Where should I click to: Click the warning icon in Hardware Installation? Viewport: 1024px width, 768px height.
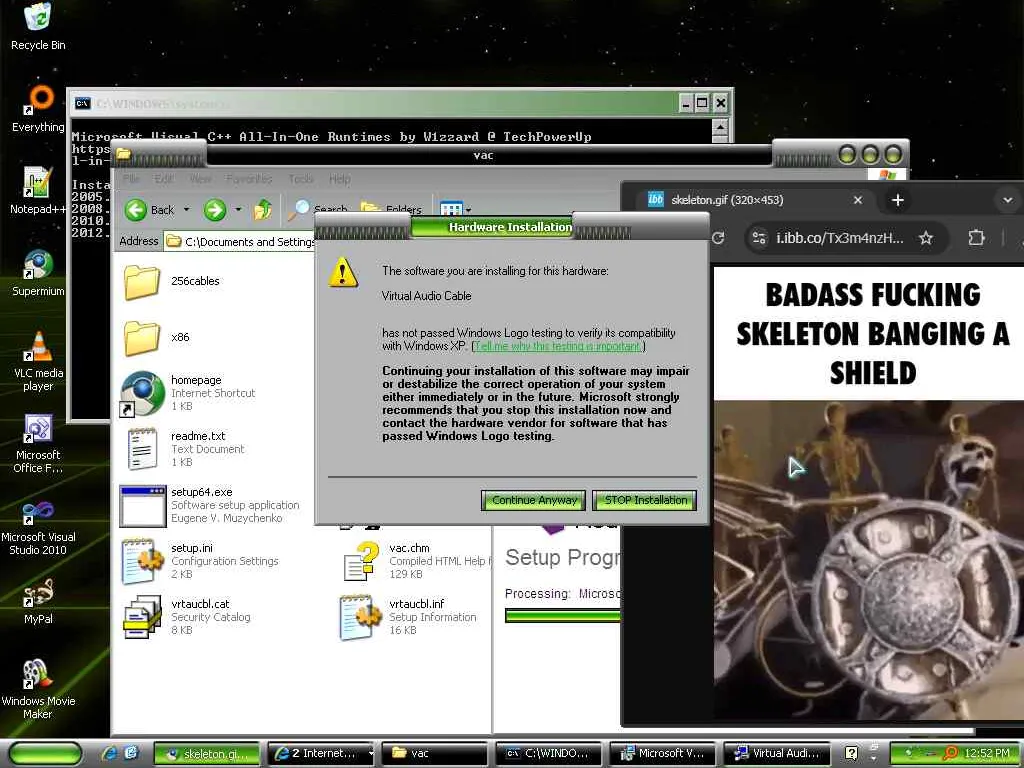coord(344,272)
